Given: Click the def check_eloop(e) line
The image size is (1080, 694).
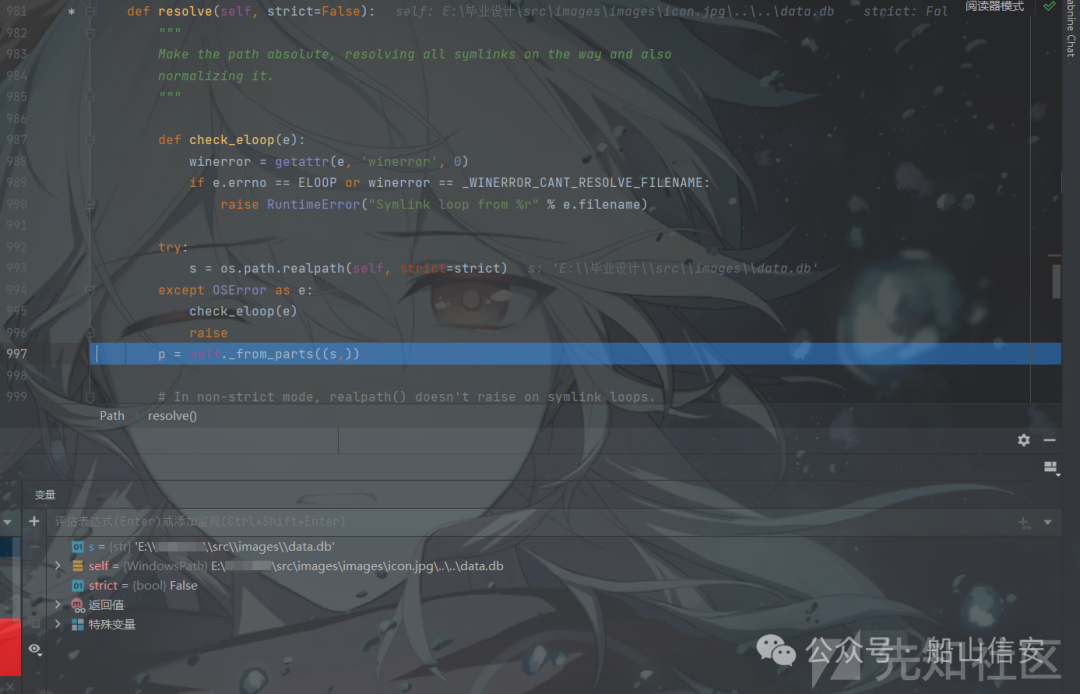Looking at the screenshot, I should [x=231, y=140].
